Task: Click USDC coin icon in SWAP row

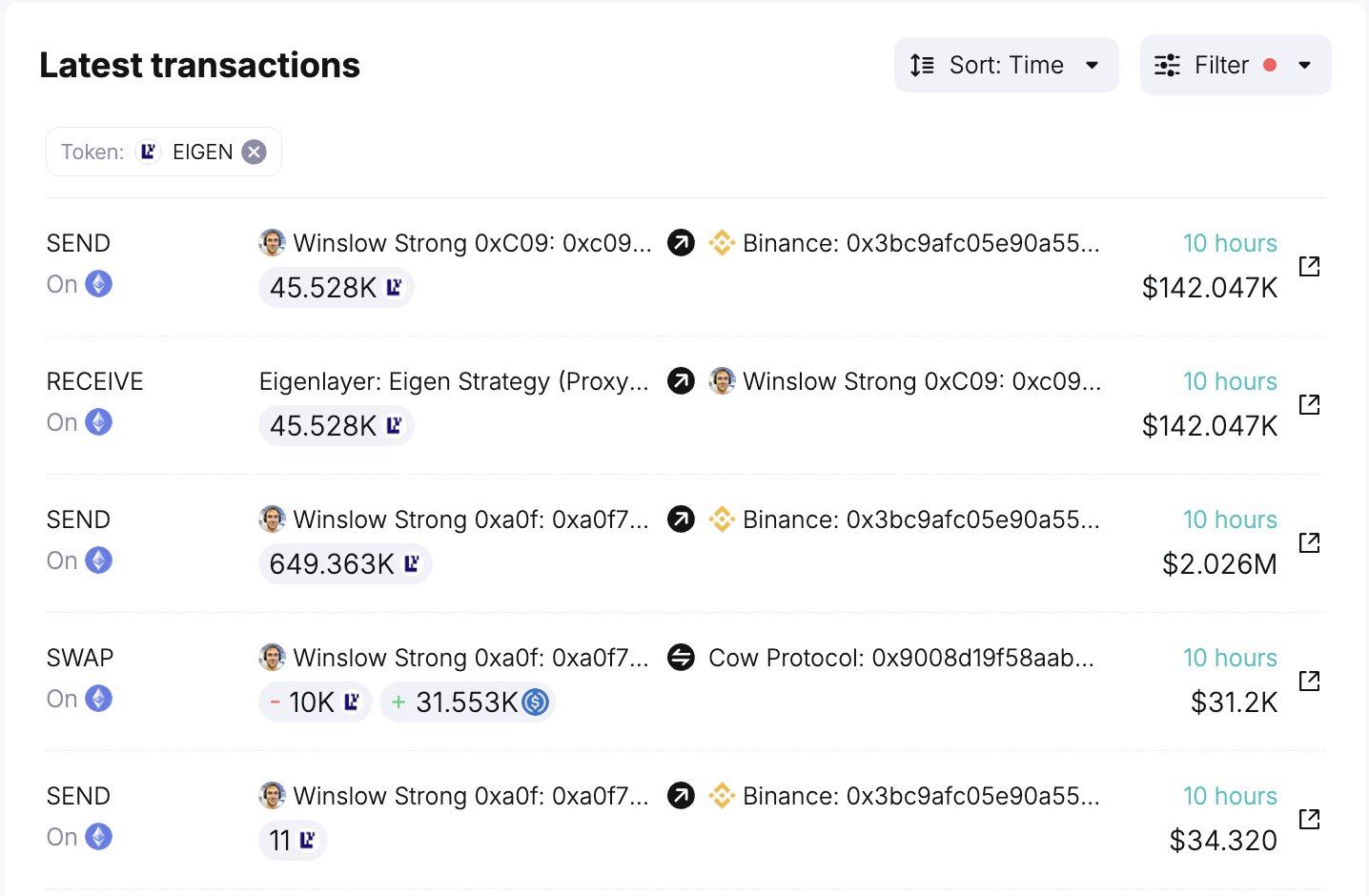Action: [536, 703]
